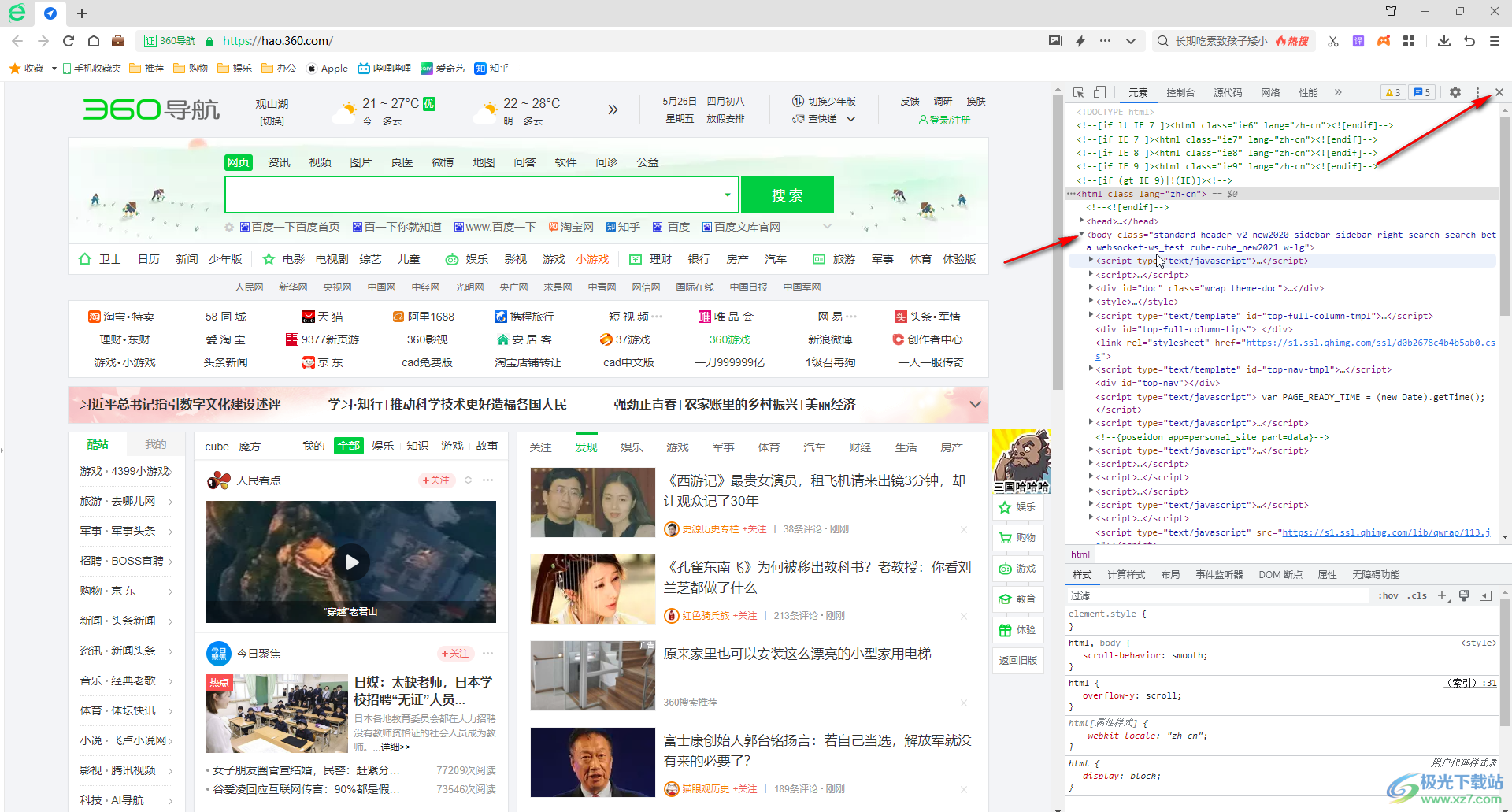
Task: Click the 过滤 styles filter field
Action: (x=1219, y=596)
